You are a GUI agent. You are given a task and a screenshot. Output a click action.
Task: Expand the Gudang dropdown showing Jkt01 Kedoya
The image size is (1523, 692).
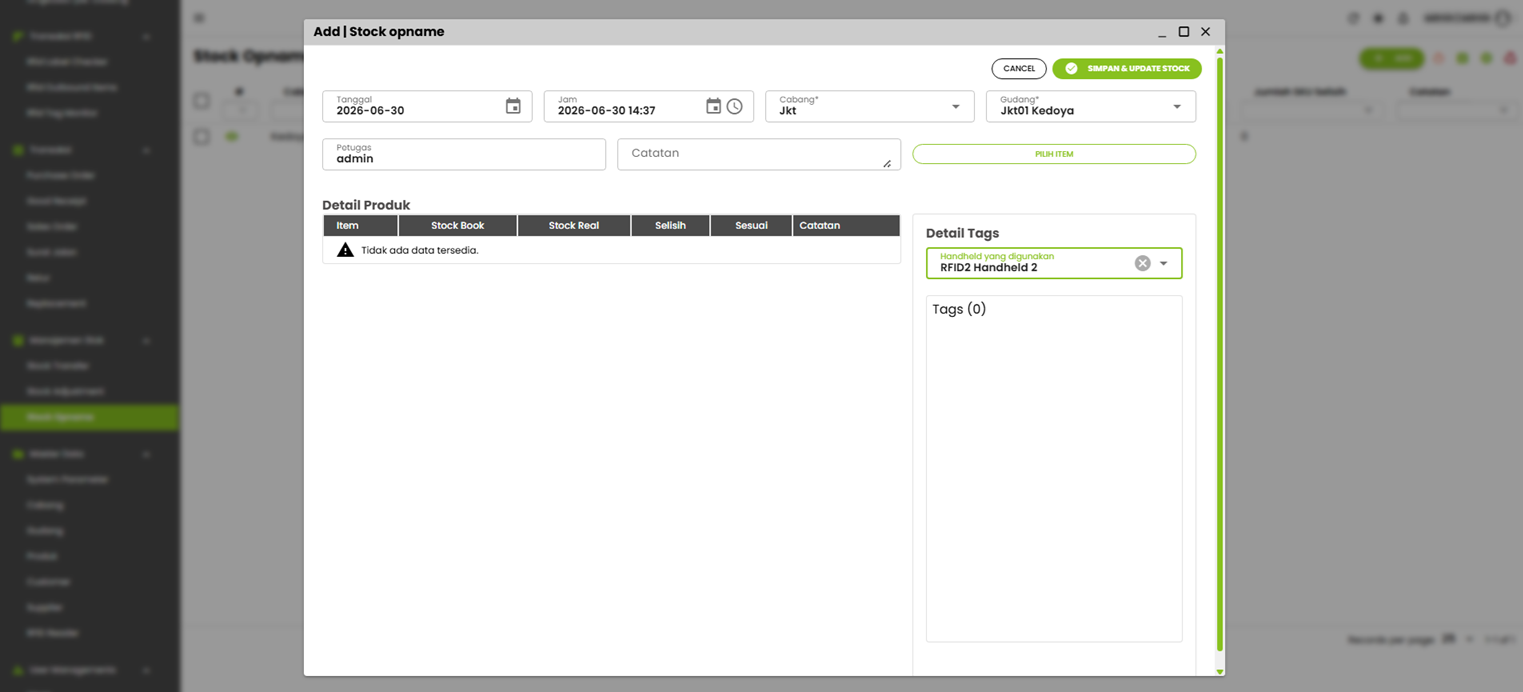1177,107
